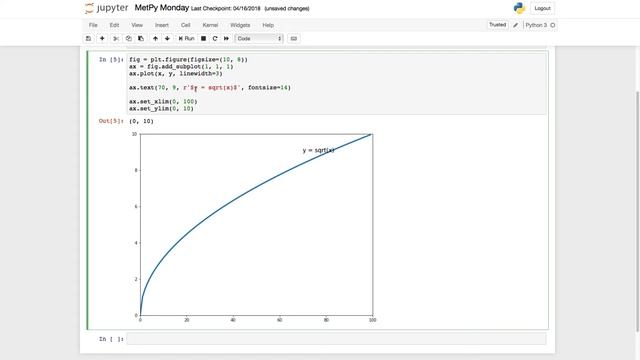This screenshot has width=640, height=360.
Task: Click the Python 3 kernel indicator
Action: pyautogui.click(x=536, y=25)
